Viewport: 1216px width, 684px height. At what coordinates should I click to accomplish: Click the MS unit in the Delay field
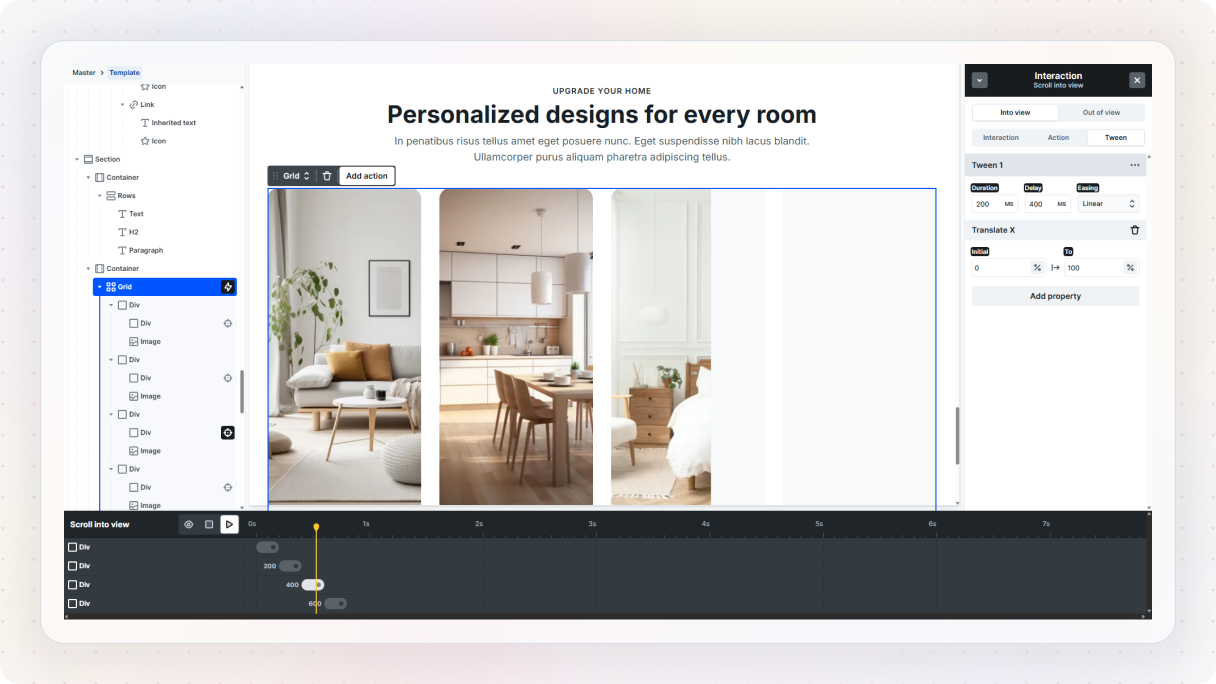1062,204
